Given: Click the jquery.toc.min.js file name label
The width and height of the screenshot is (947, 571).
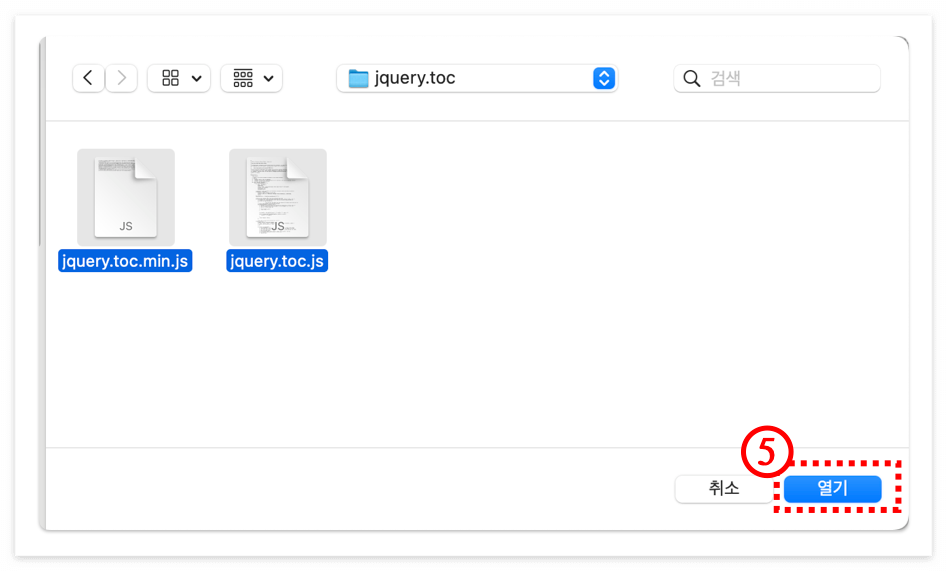Looking at the screenshot, I should coord(125,261).
